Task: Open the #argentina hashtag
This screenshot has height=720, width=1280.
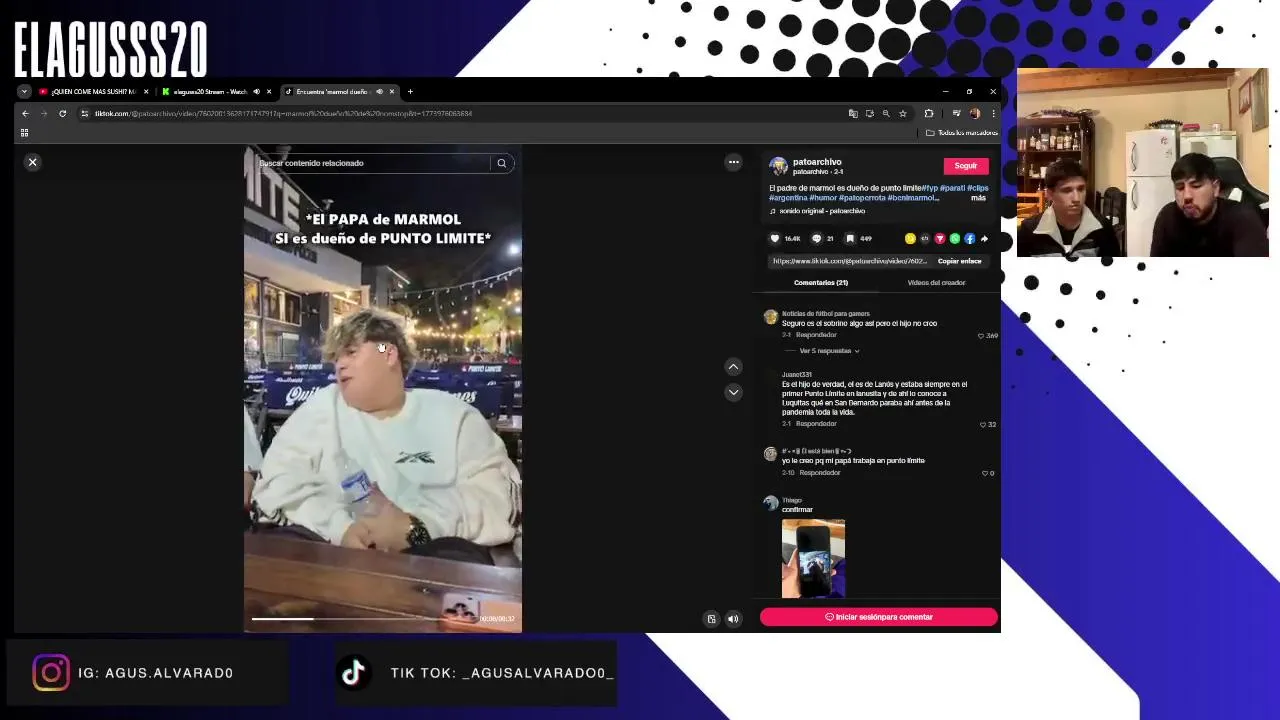Action: point(788,198)
